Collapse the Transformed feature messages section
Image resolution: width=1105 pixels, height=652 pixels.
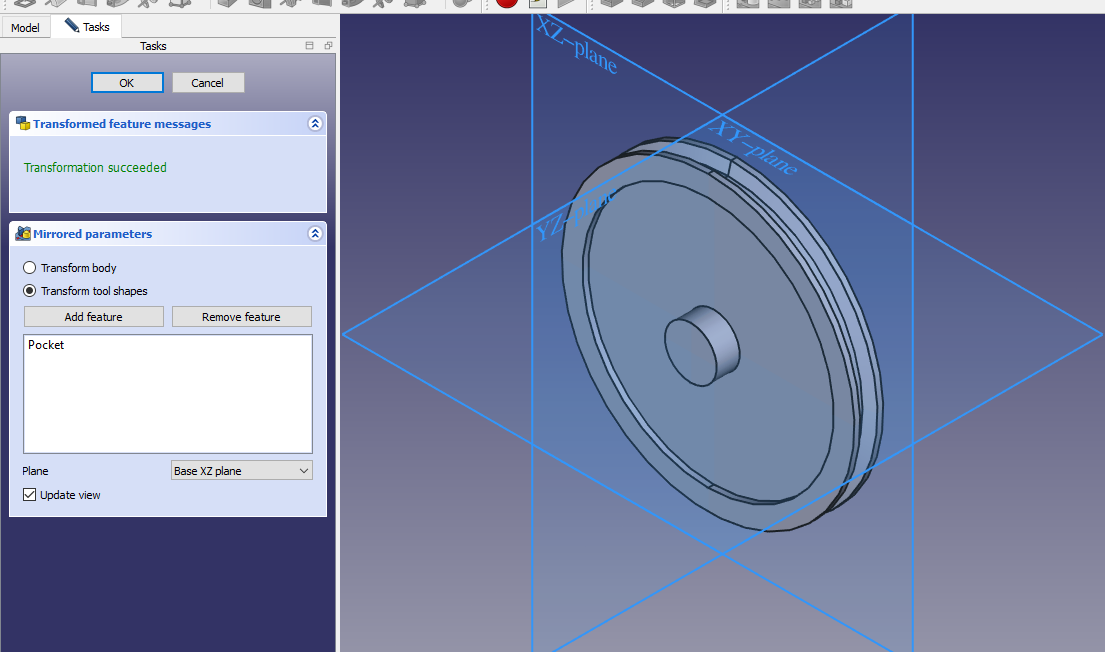click(x=315, y=124)
